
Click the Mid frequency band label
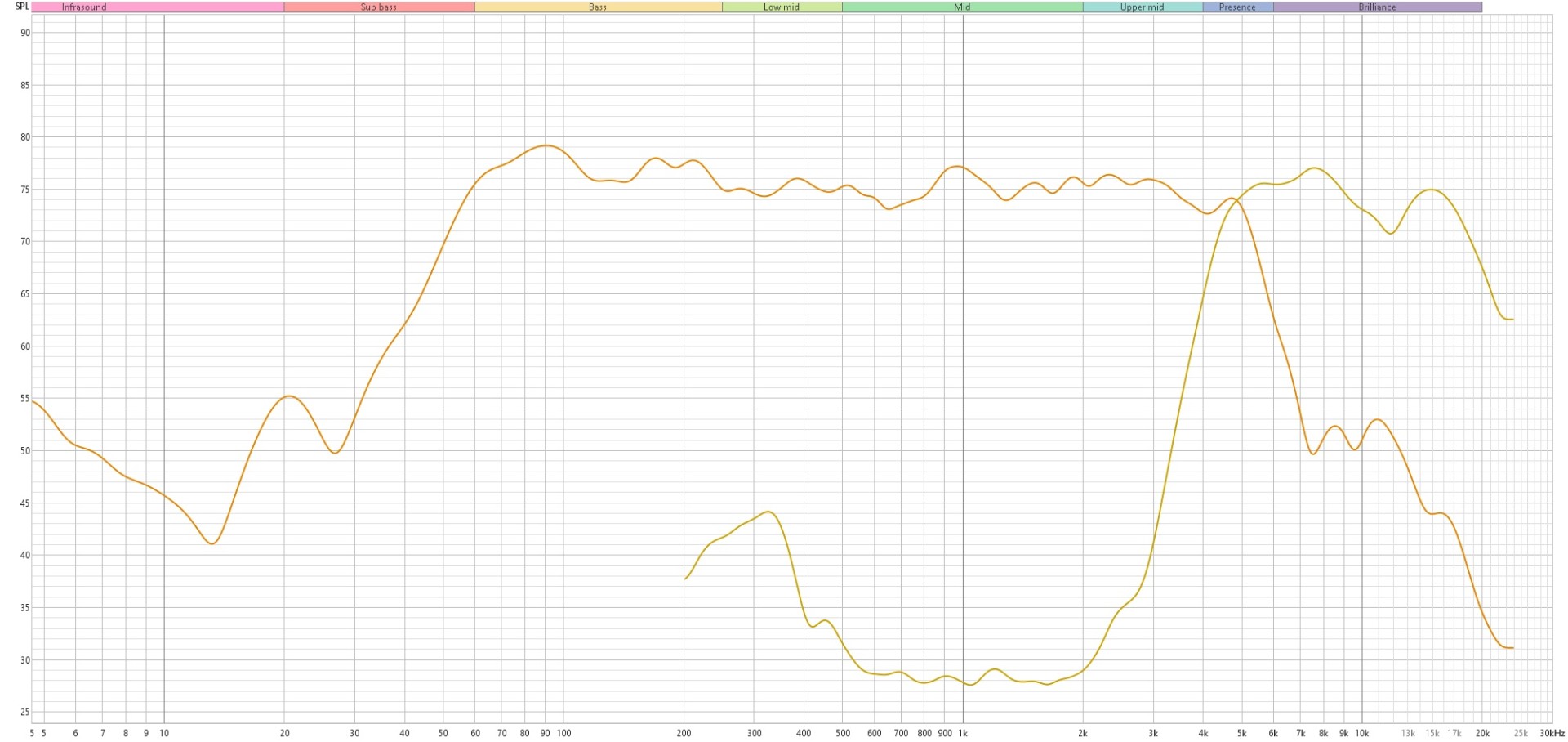[x=962, y=7]
